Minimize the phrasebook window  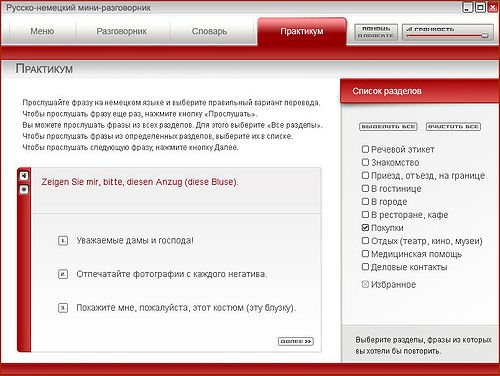coord(468,7)
